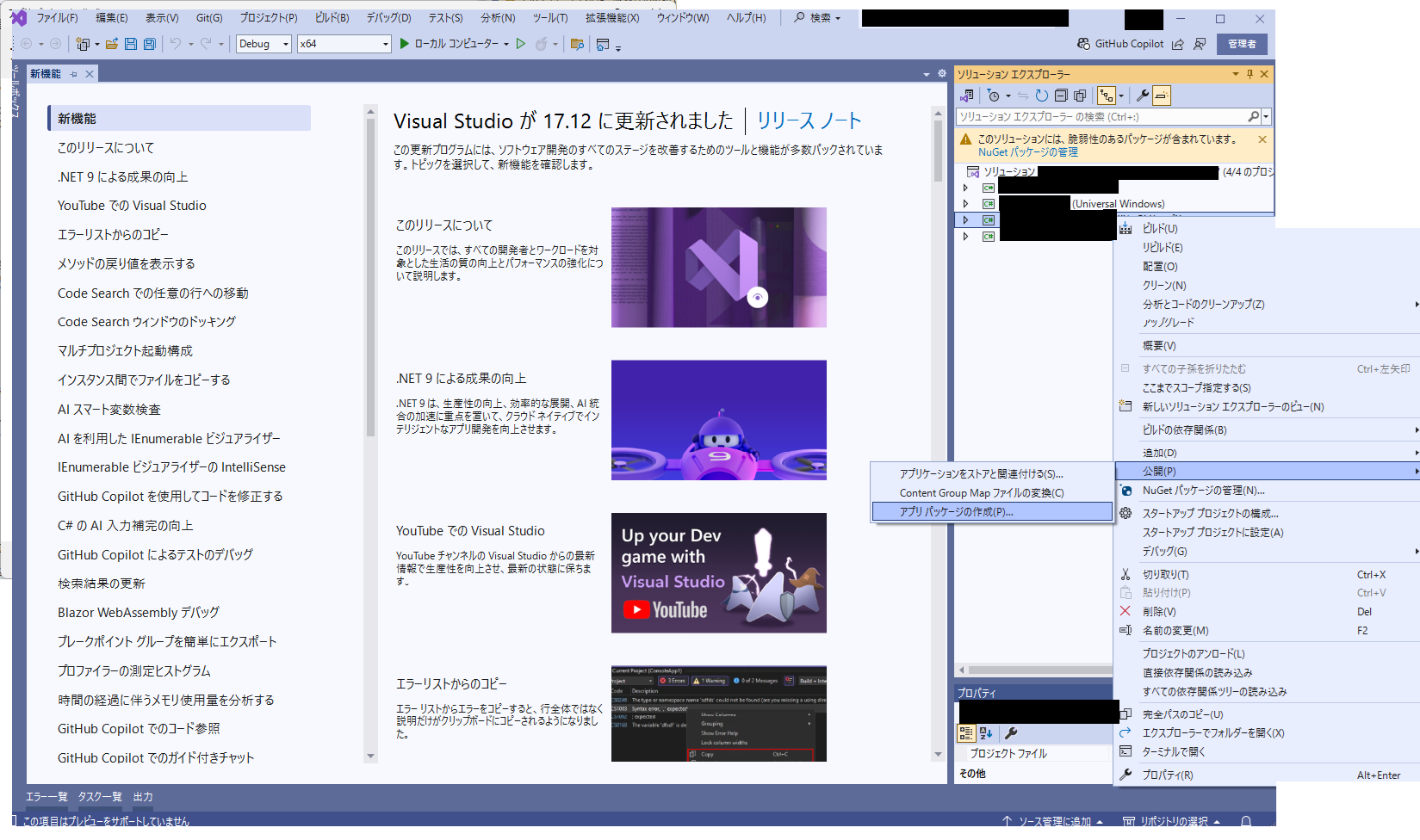Open the ビルド(B) menu
The width and height of the screenshot is (1420, 840).
point(332,17)
